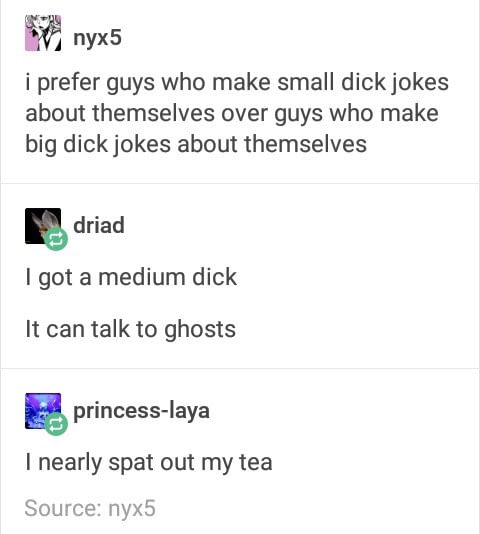Click the green reblog icon beside driad
Screen dimensions: 480x534
[x=56, y=239]
